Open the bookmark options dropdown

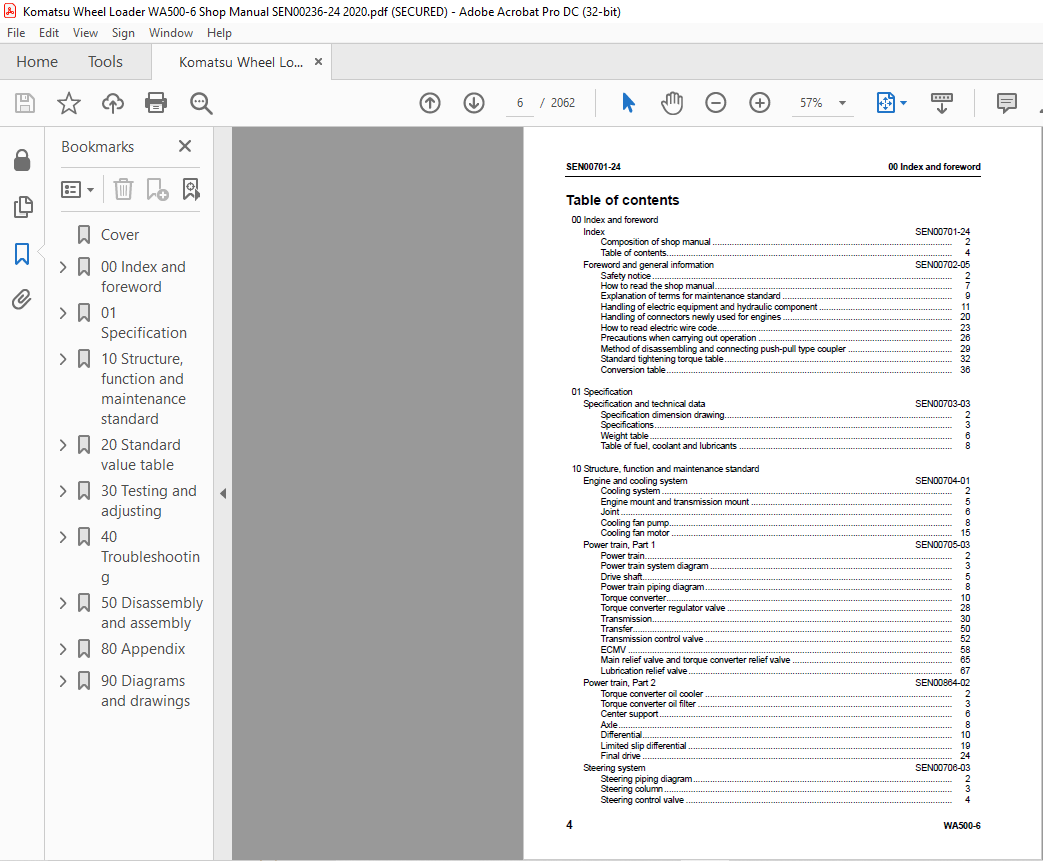pyautogui.click(x=77, y=190)
